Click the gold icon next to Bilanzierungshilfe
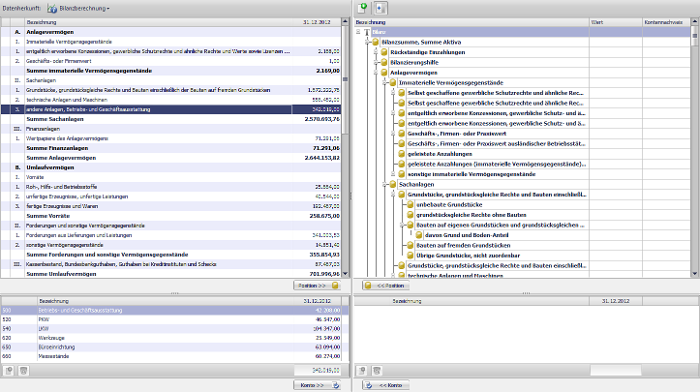This screenshot has width=700, height=392. [384, 63]
